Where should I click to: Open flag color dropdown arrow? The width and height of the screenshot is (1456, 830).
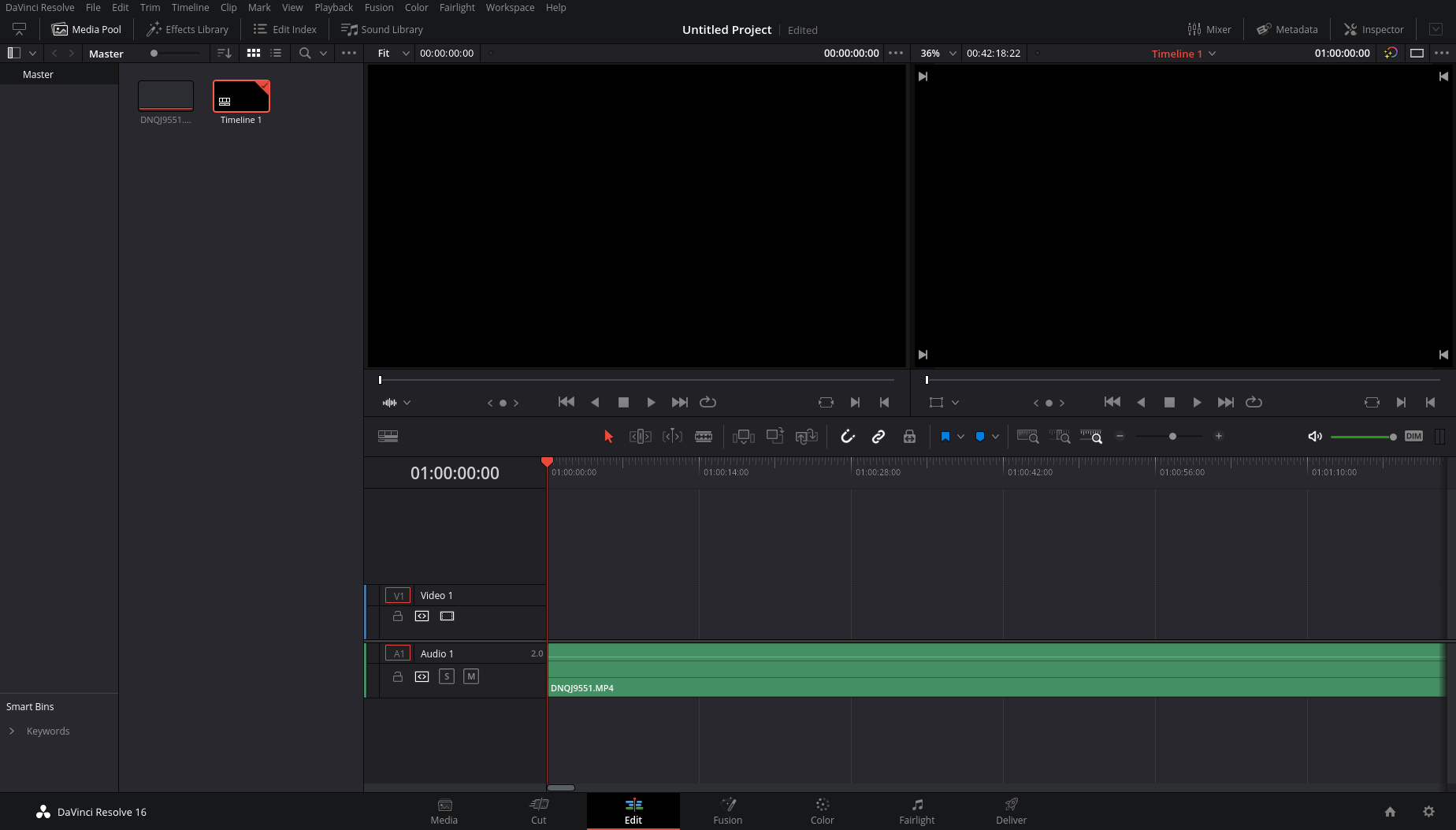click(x=960, y=436)
